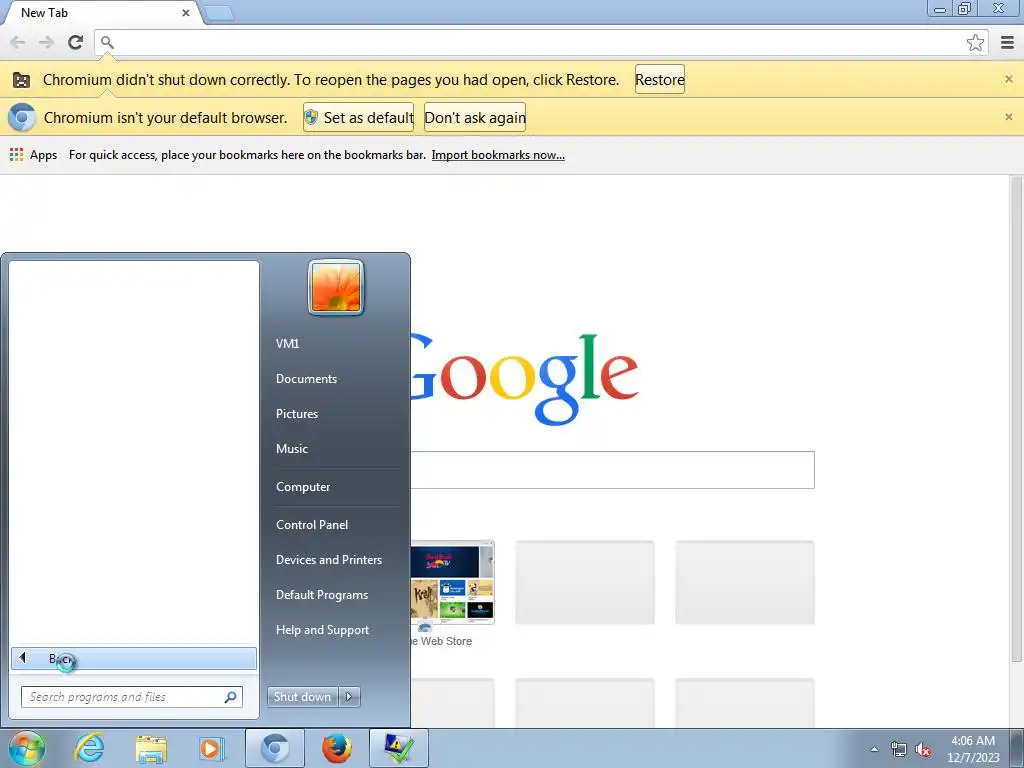Open Windows Explorer from taskbar

point(151,748)
